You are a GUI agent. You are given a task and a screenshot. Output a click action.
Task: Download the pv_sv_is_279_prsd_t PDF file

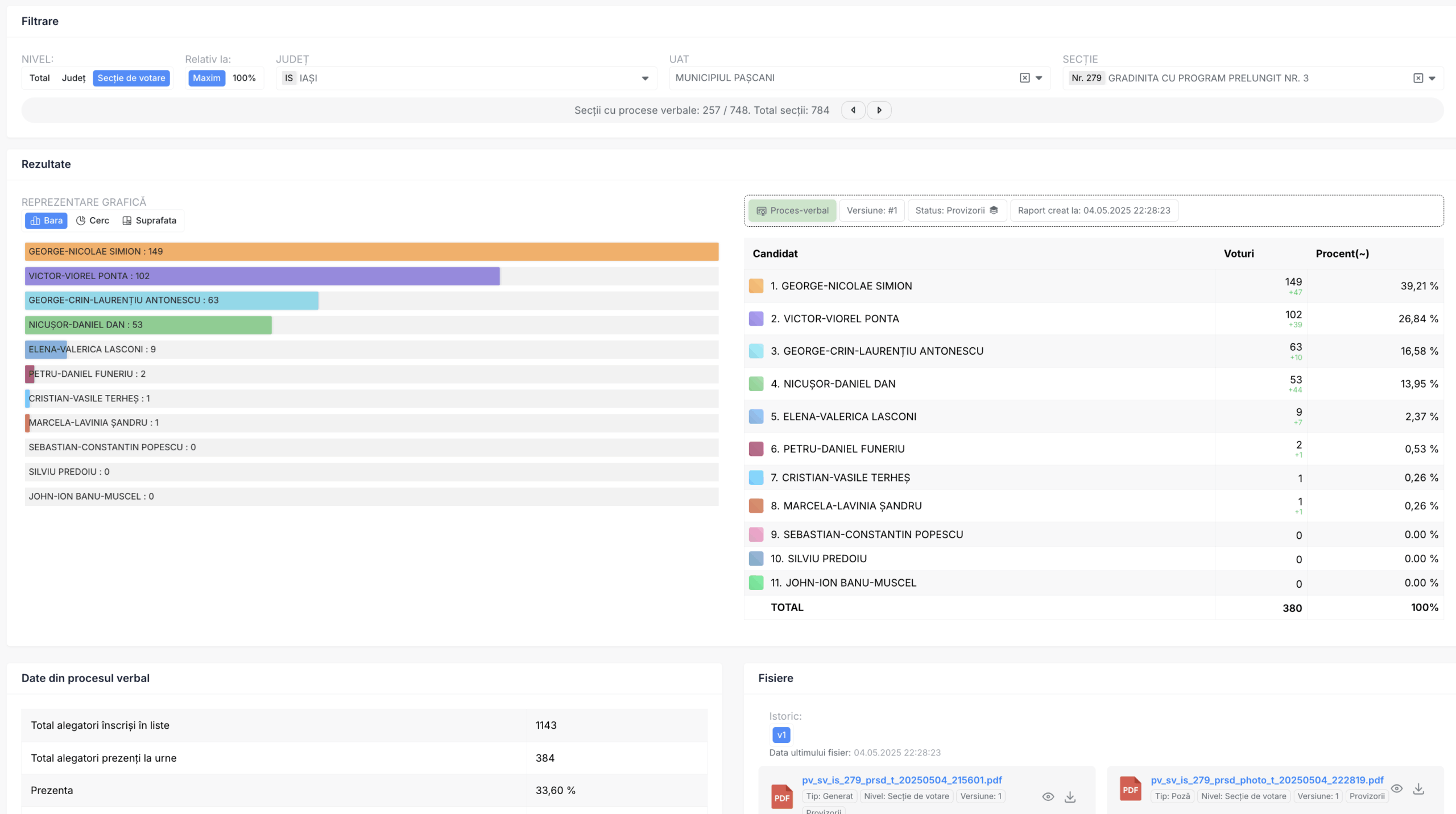tap(1070, 796)
